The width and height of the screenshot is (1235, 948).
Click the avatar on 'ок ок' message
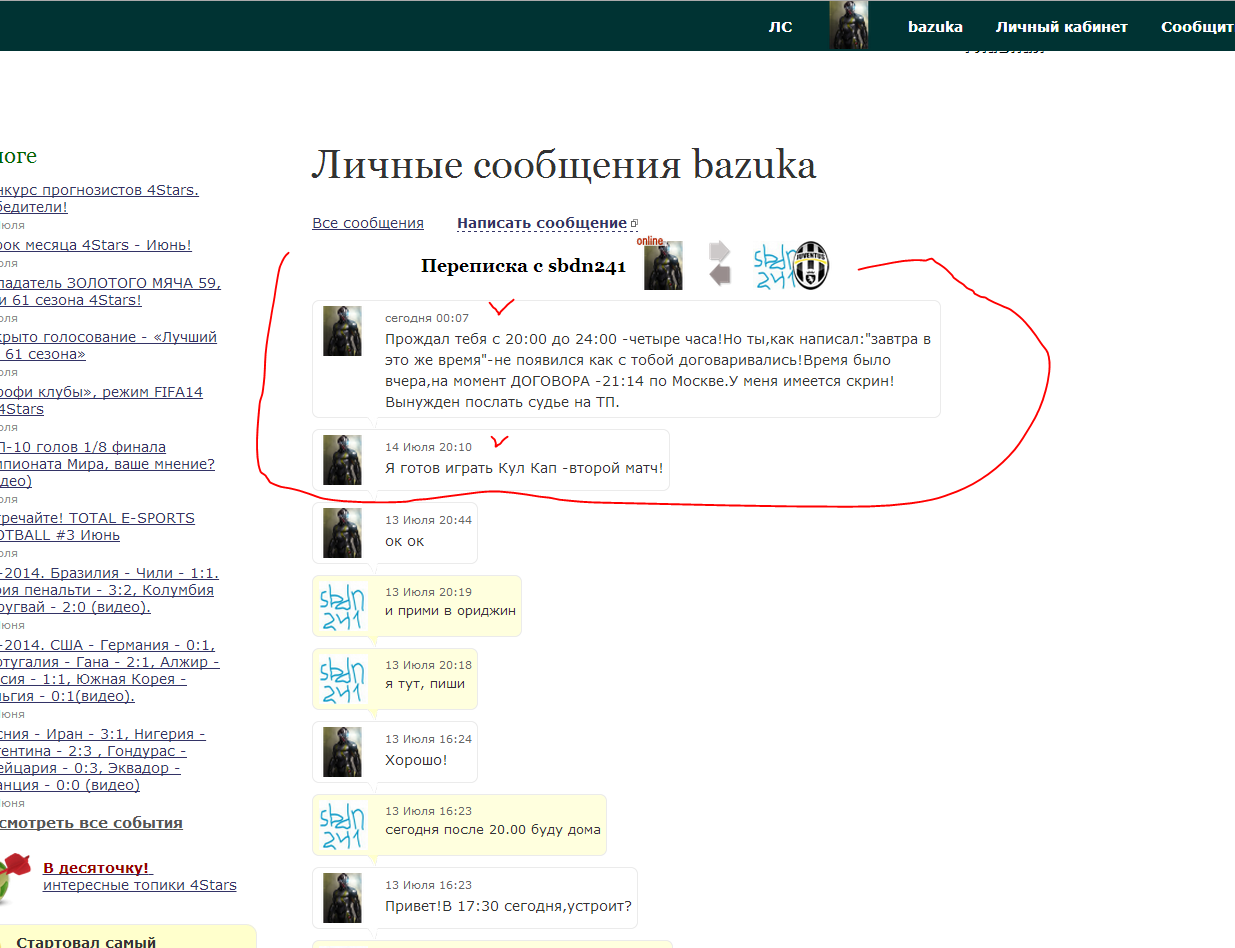pyautogui.click(x=342, y=533)
